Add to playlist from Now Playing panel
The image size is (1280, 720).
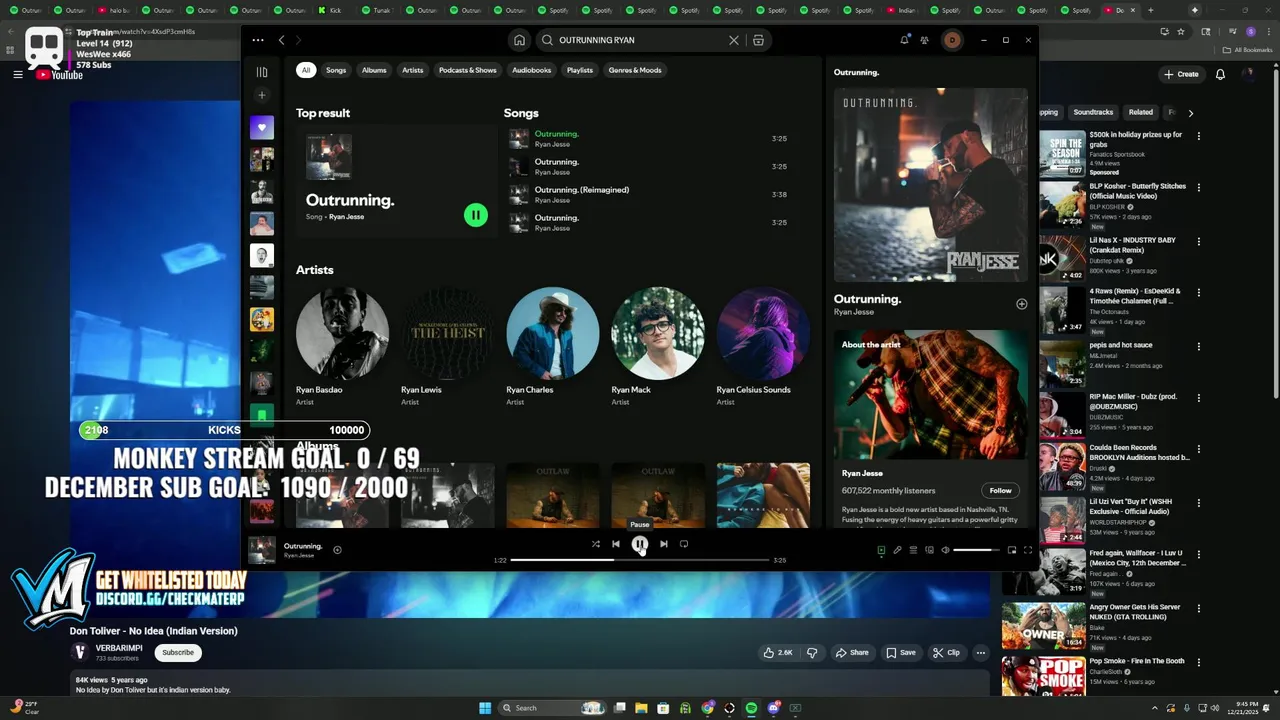coord(1021,304)
